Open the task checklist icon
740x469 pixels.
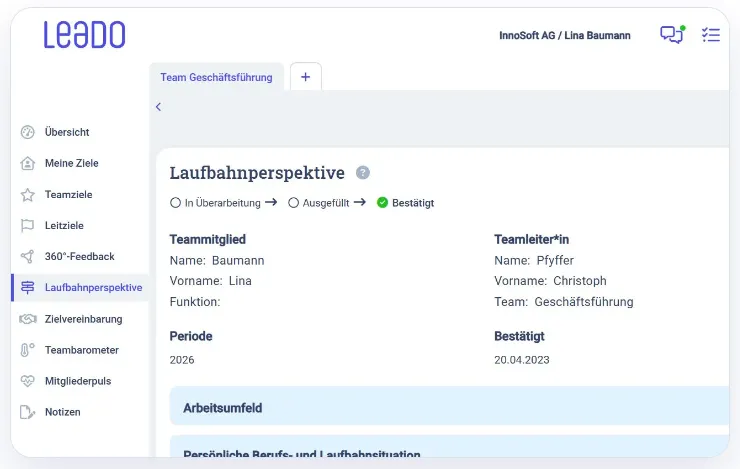(x=711, y=35)
